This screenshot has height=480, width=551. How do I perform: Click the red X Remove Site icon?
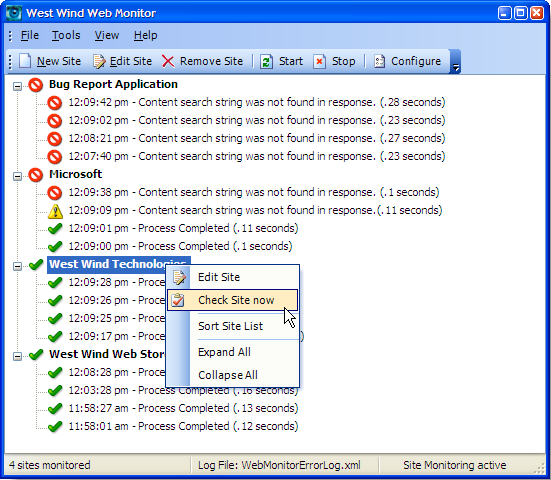click(x=168, y=61)
